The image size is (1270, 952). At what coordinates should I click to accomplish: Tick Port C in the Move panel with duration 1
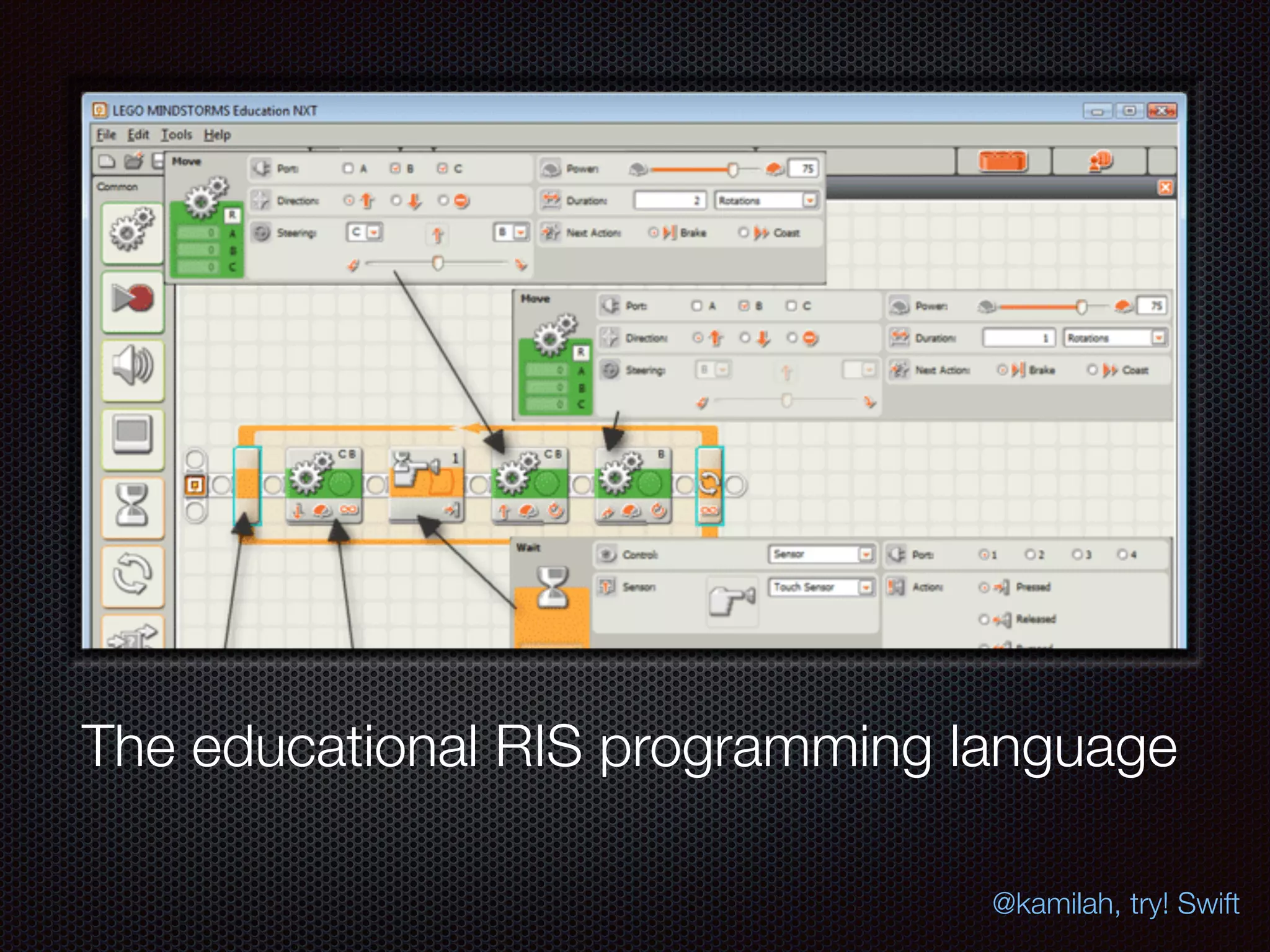point(791,306)
